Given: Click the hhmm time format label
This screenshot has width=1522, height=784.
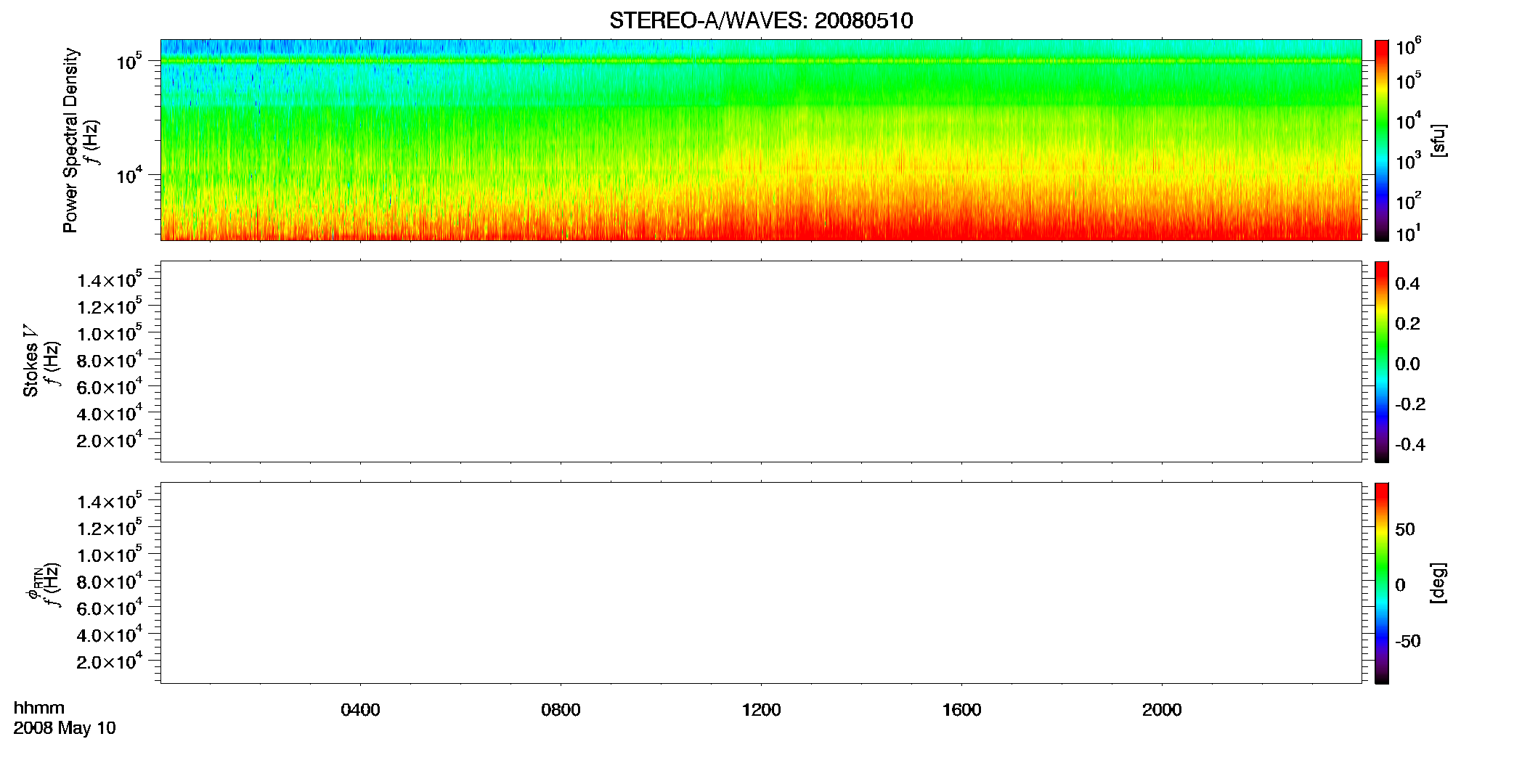Looking at the screenshot, I should pos(39,708).
